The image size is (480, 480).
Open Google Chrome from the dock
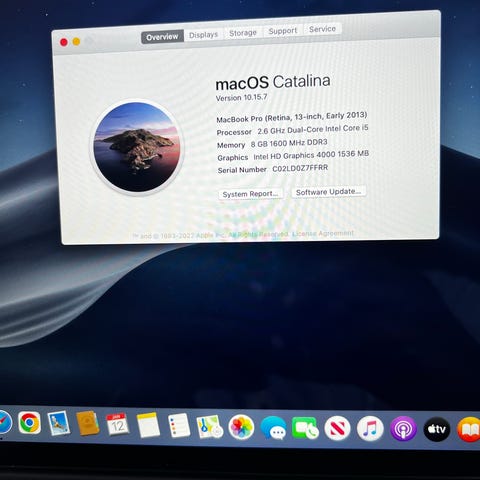click(29, 423)
